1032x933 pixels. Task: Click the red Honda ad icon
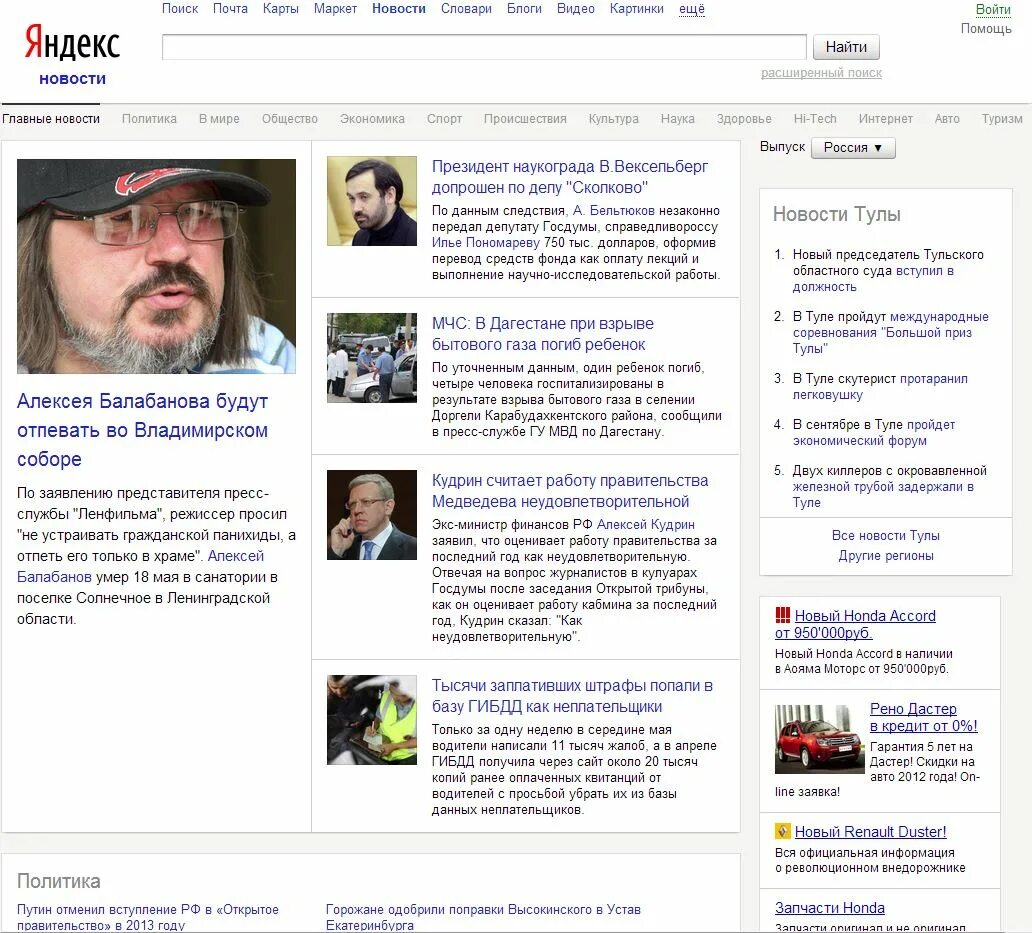783,615
